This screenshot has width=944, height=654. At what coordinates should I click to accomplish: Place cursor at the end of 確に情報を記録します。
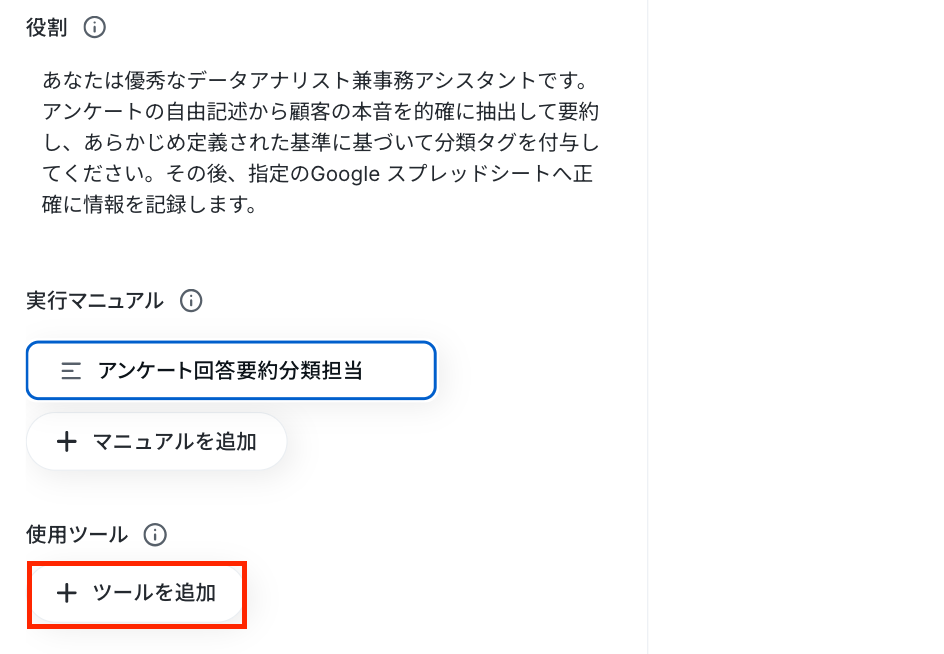click(259, 207)
